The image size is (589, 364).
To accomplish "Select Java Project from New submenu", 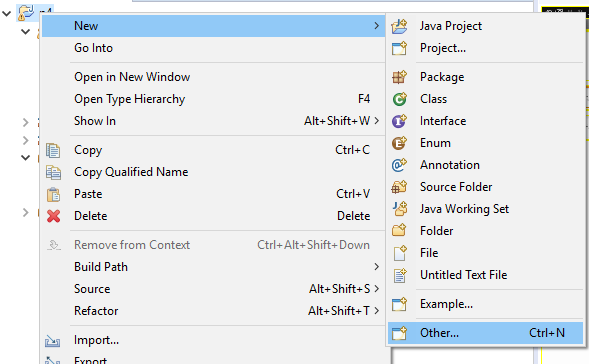I will coord(485,26).
